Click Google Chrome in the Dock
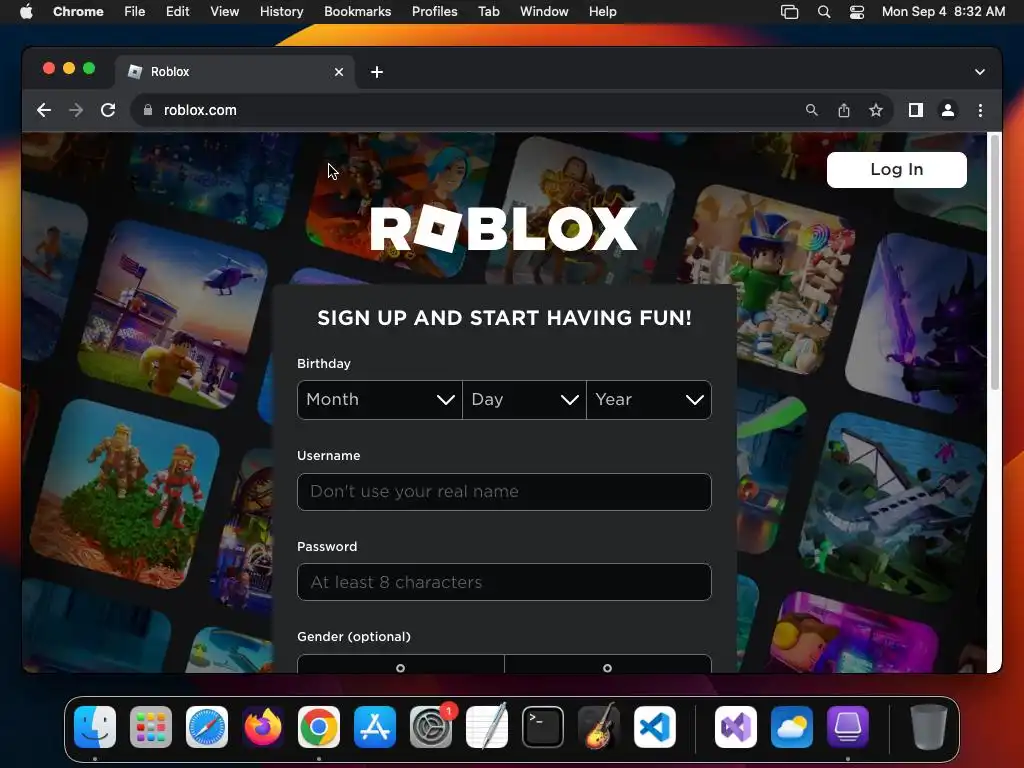 pos(319,727)
